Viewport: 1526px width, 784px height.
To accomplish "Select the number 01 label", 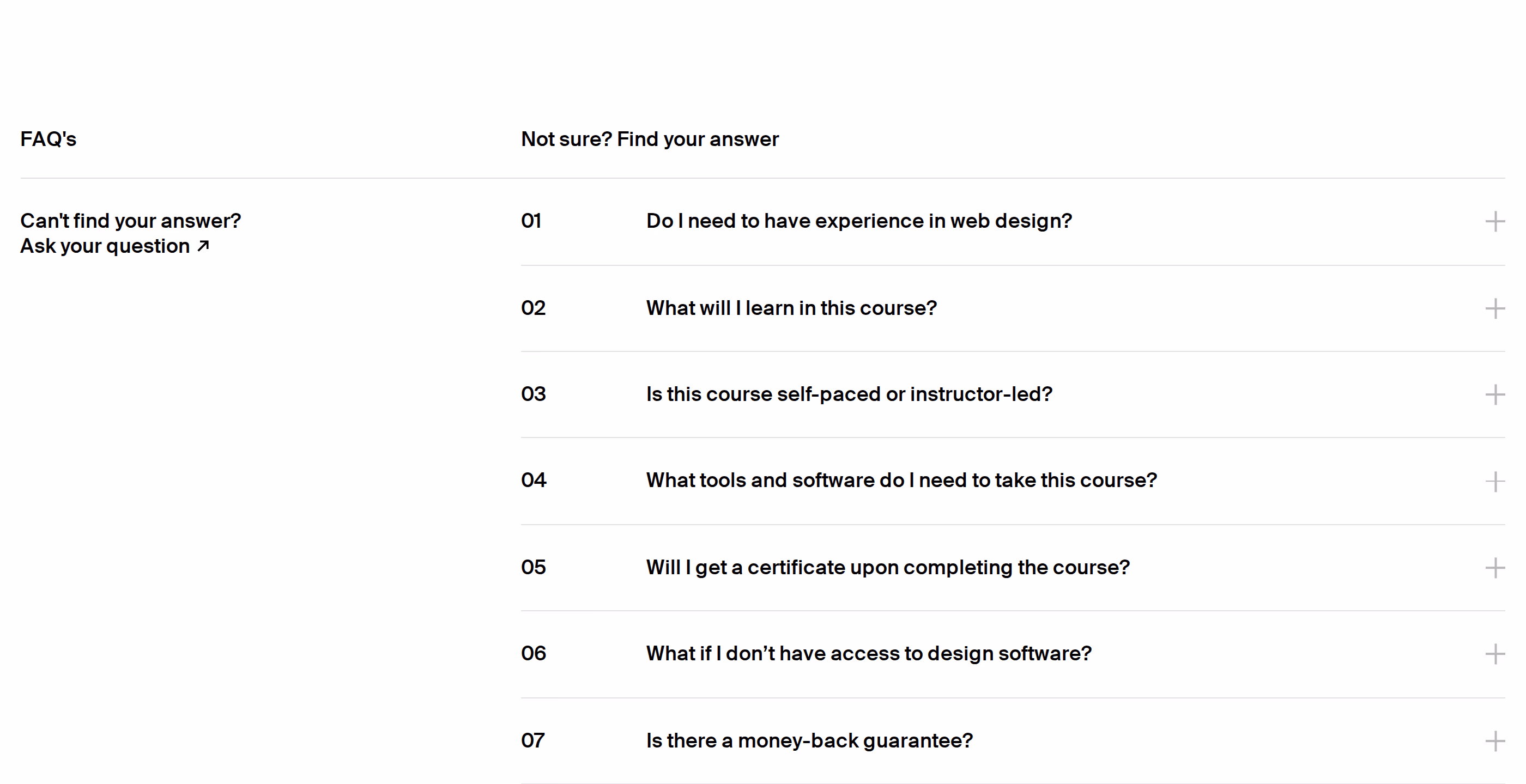I will [531, 221].
